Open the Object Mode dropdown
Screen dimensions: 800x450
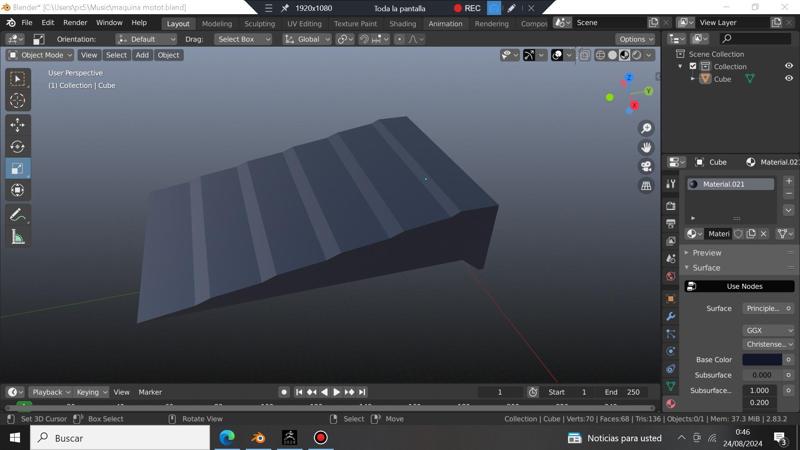tap(41, 55)
